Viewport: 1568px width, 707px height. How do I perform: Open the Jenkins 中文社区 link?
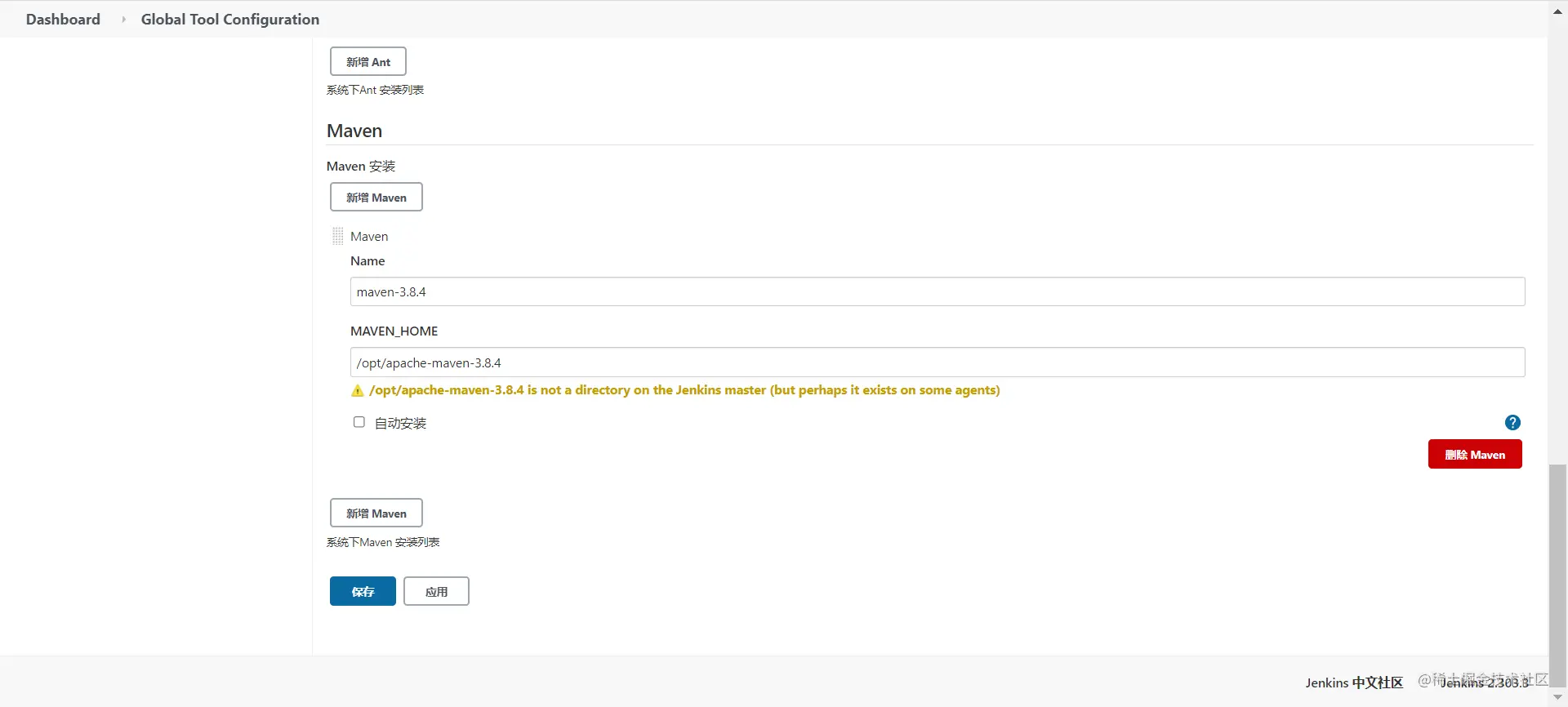(x=1353, y=683)
